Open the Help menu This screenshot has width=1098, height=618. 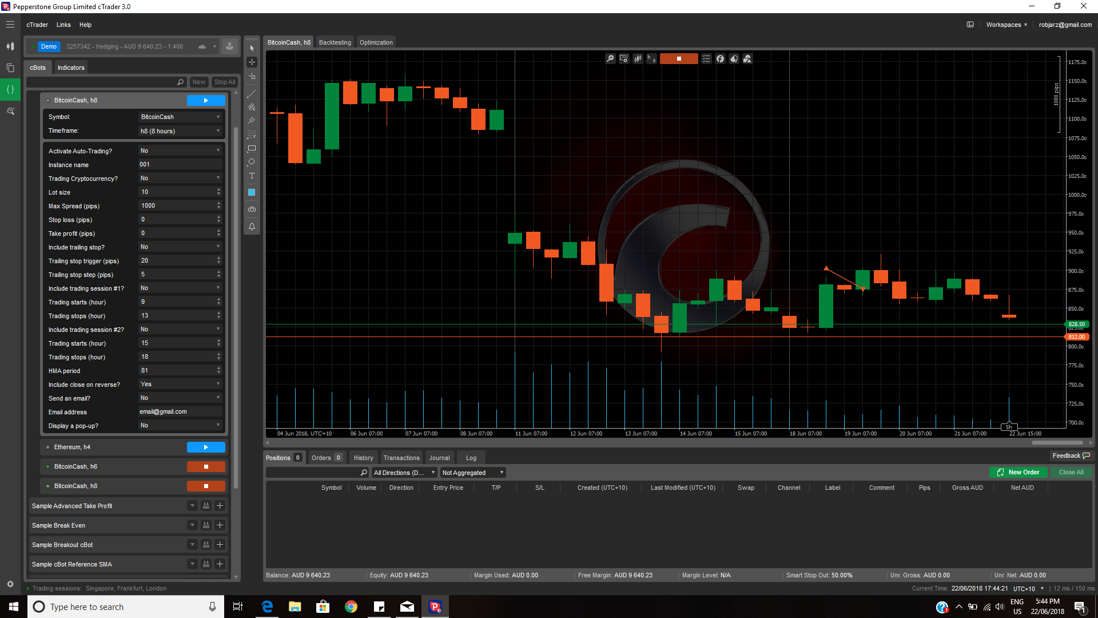click(x=85, y=24)
